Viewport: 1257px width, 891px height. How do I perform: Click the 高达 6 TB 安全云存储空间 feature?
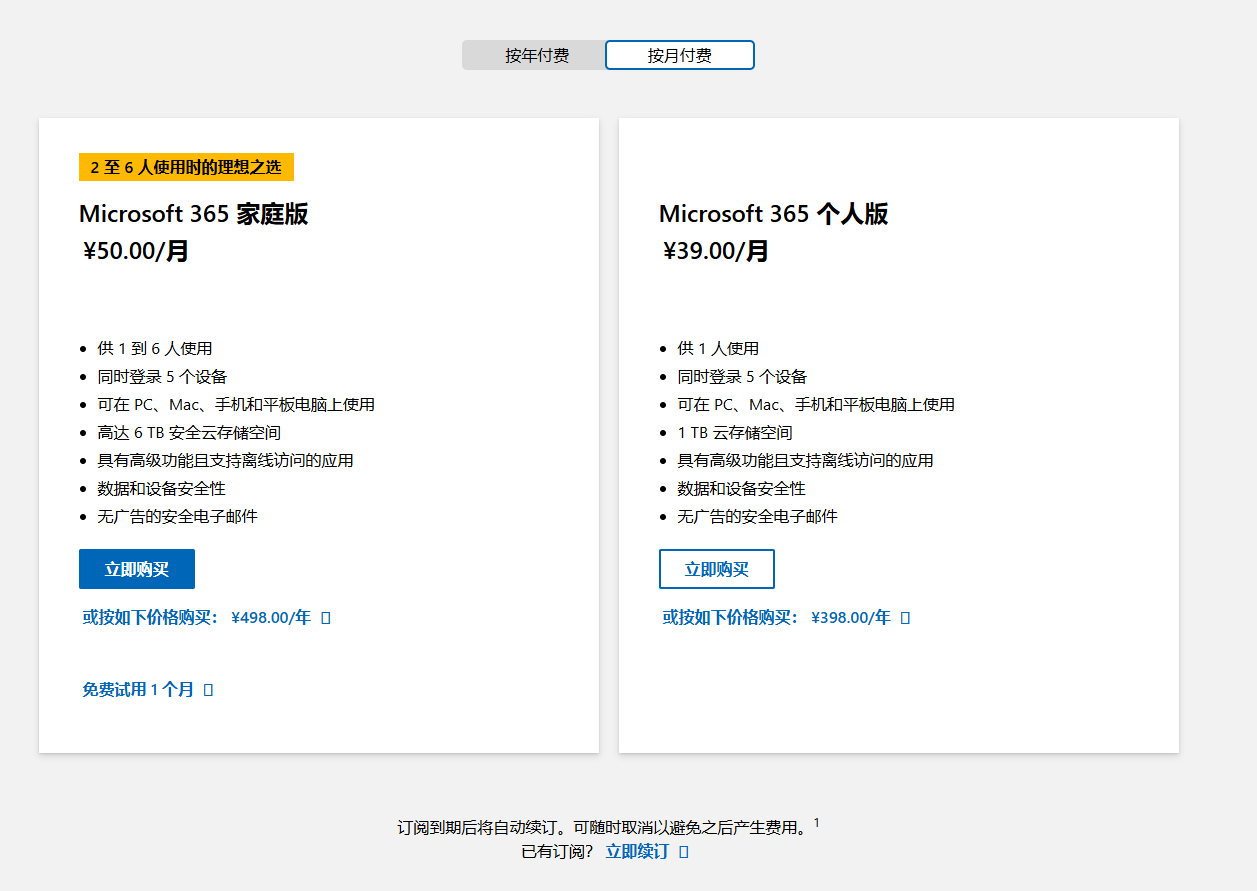coord(189,433)
